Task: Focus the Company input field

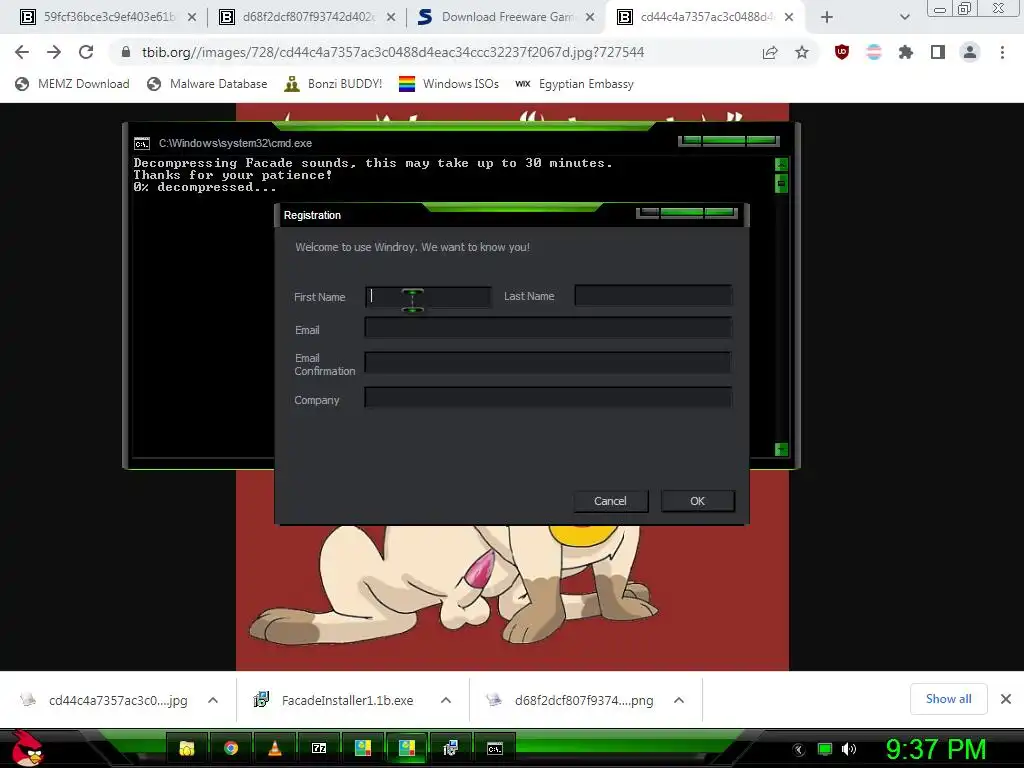Action: (548, 397)
